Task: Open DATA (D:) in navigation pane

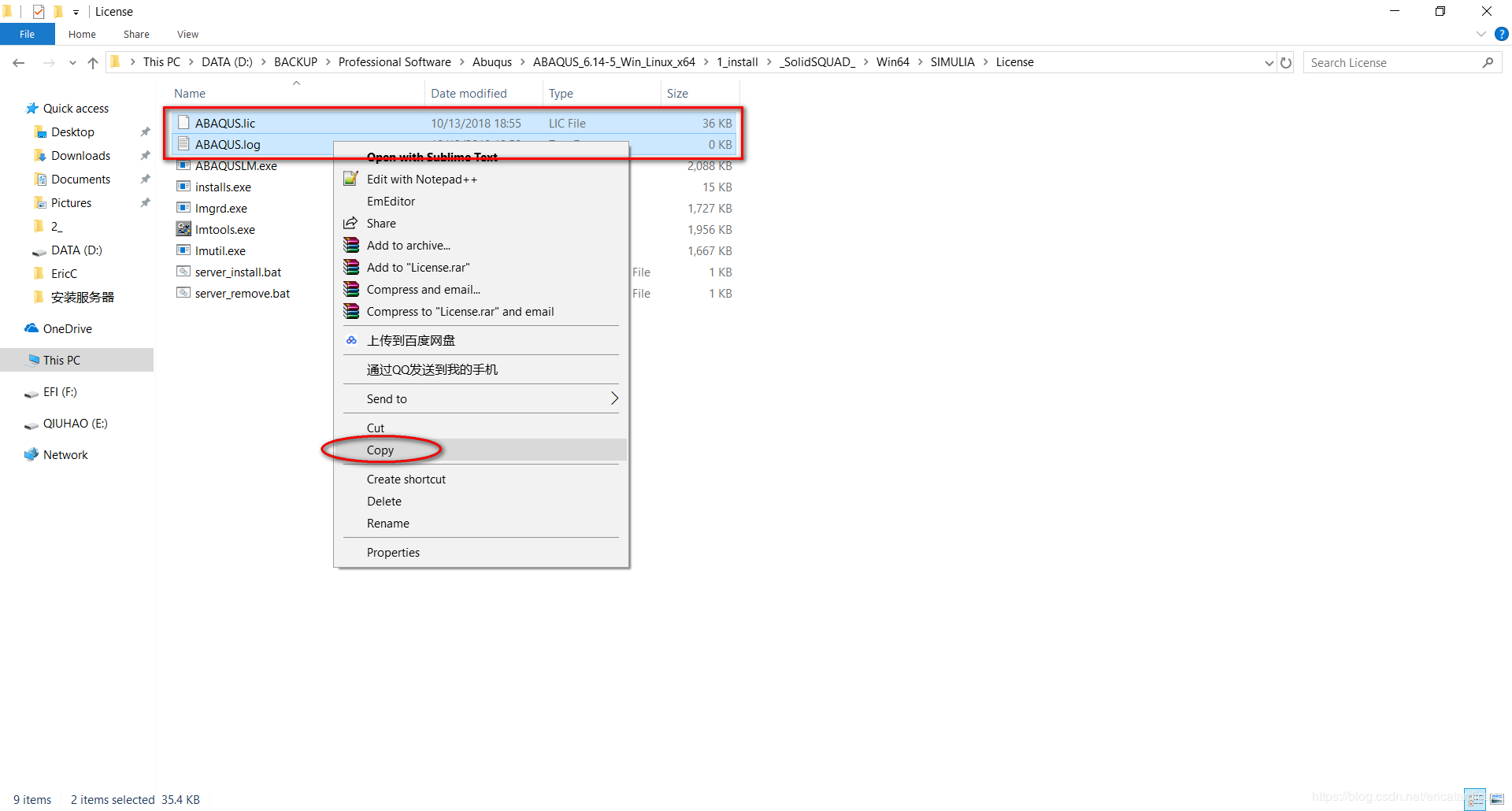Action: point(76,250)
